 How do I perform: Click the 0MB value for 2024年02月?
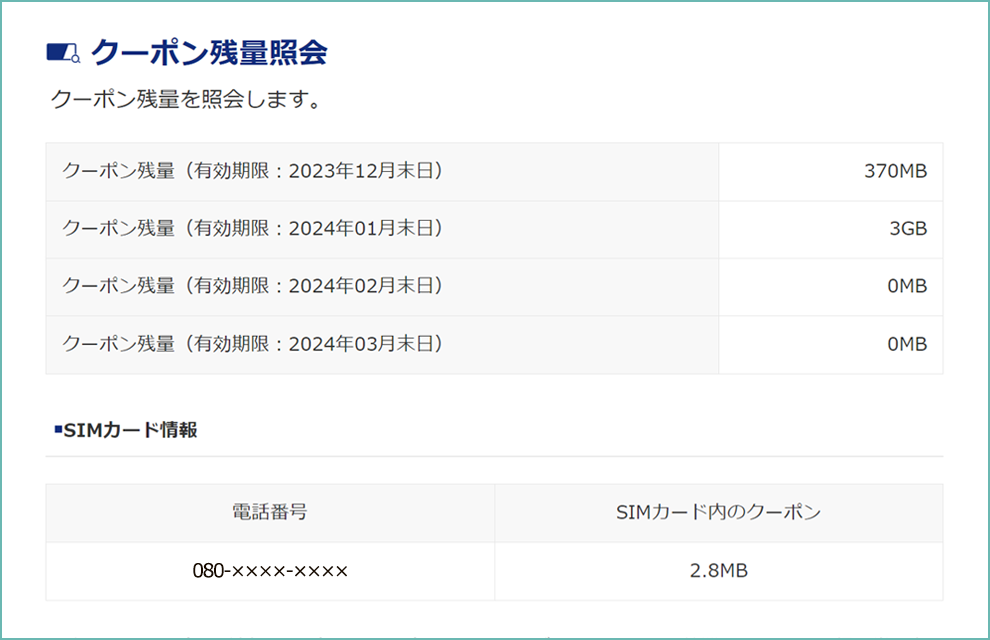[x=907, y=286]
